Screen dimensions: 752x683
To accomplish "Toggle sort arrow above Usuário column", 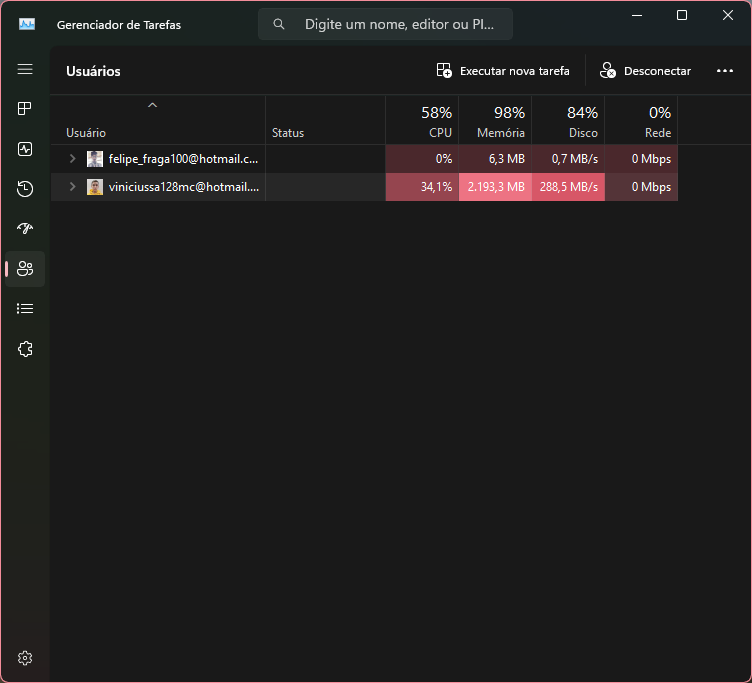I will point(153,105).
